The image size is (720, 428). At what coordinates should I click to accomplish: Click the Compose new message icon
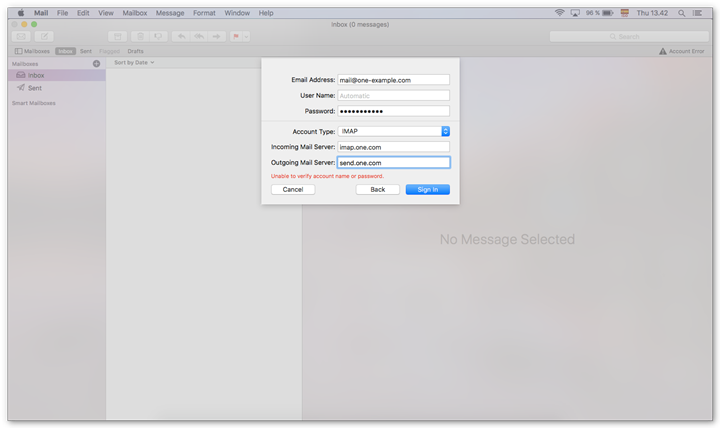click(x=44, y=36)
